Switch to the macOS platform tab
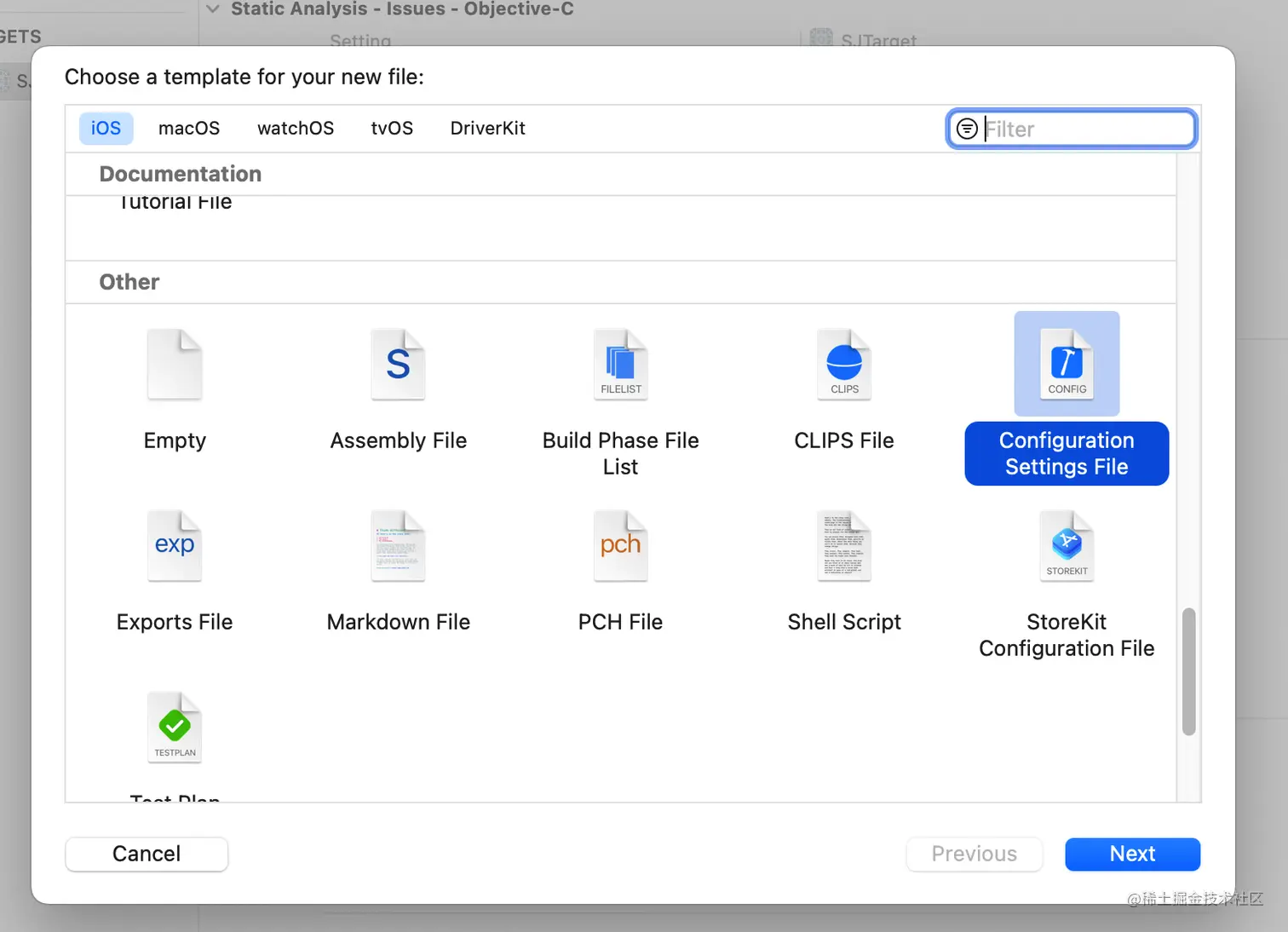Screen dimensions: 1288x932 coord(189,129)
